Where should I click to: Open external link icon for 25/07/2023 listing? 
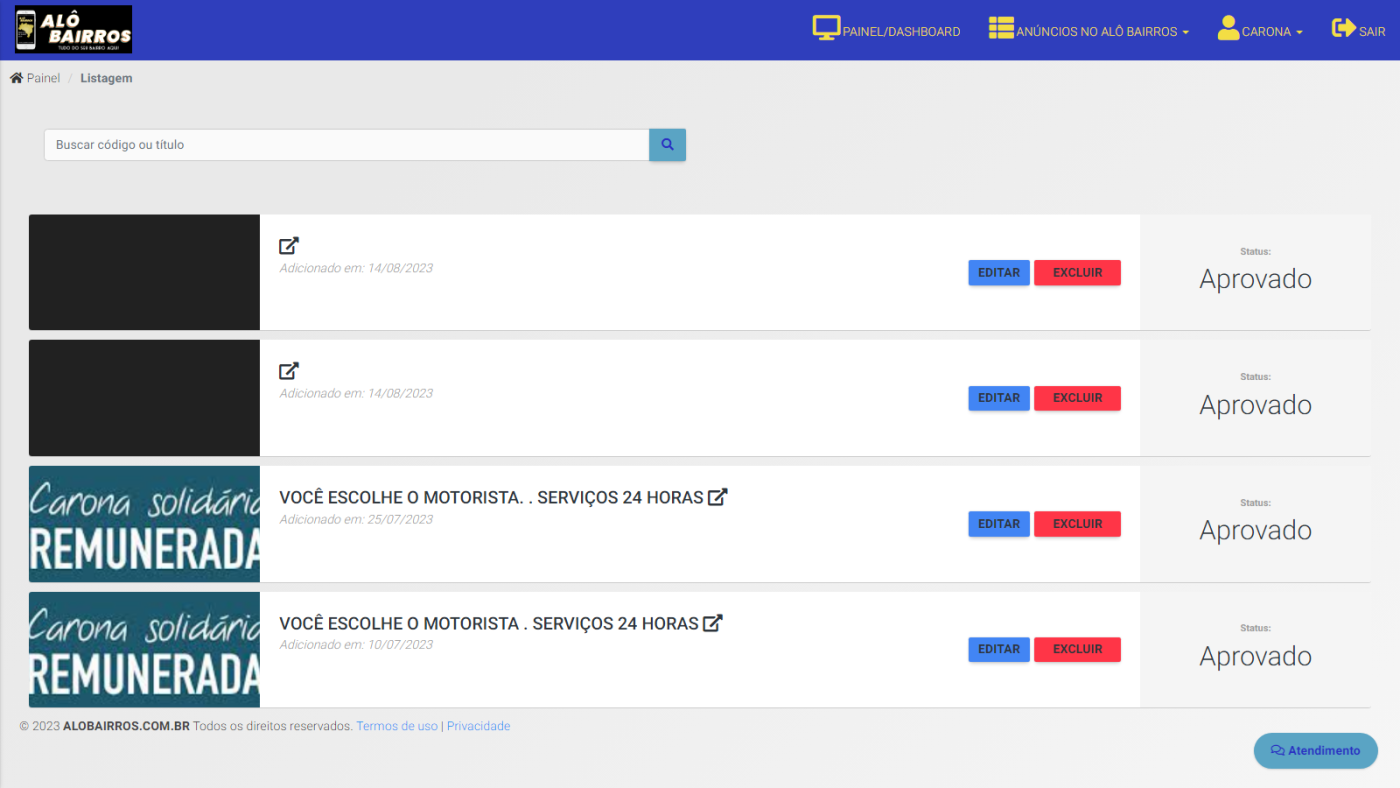click(x=718, y=497)
